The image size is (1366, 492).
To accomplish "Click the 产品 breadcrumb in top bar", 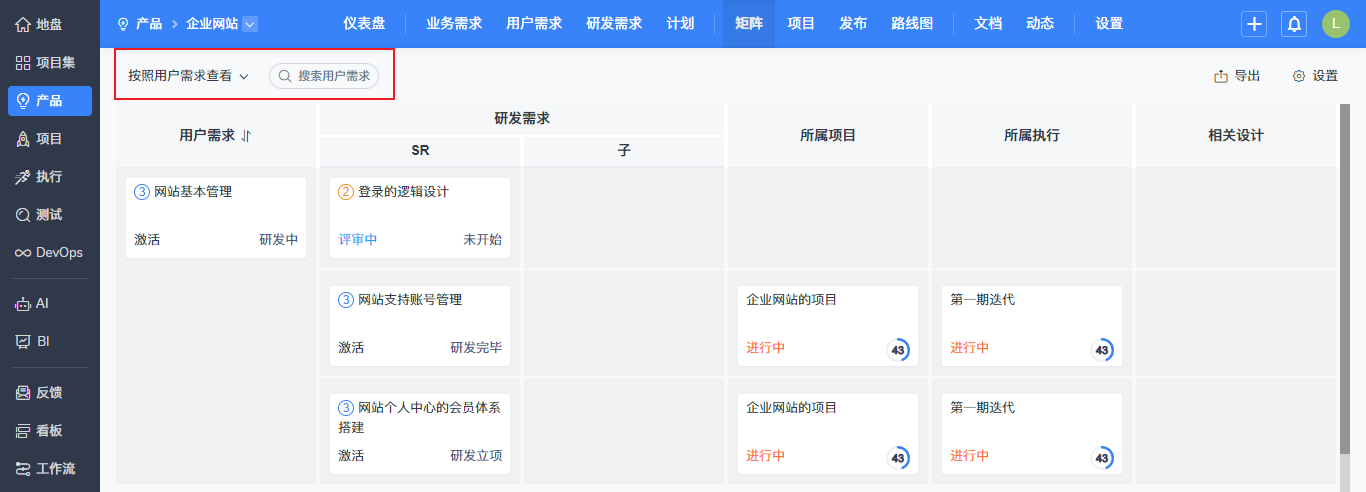I will [140, 23].
